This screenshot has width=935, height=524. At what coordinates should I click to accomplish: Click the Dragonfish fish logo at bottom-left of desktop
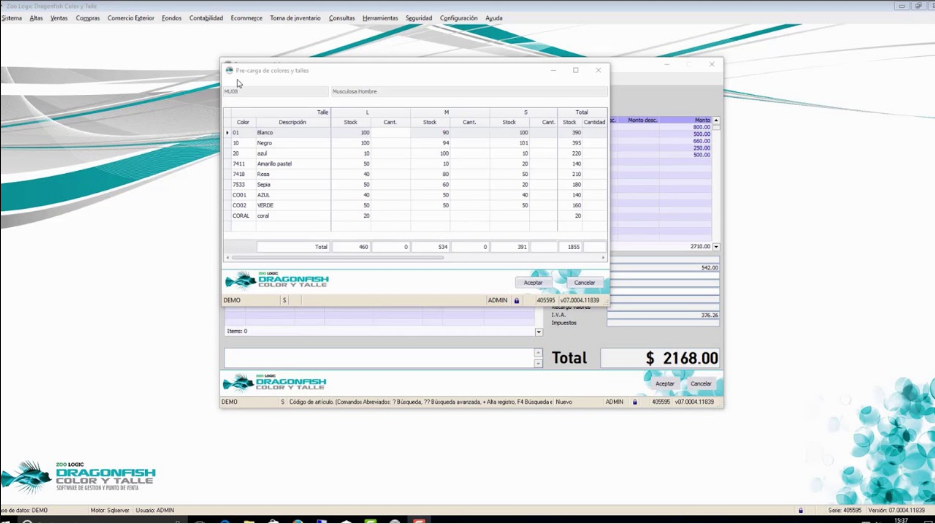click(x=79, y=477)
